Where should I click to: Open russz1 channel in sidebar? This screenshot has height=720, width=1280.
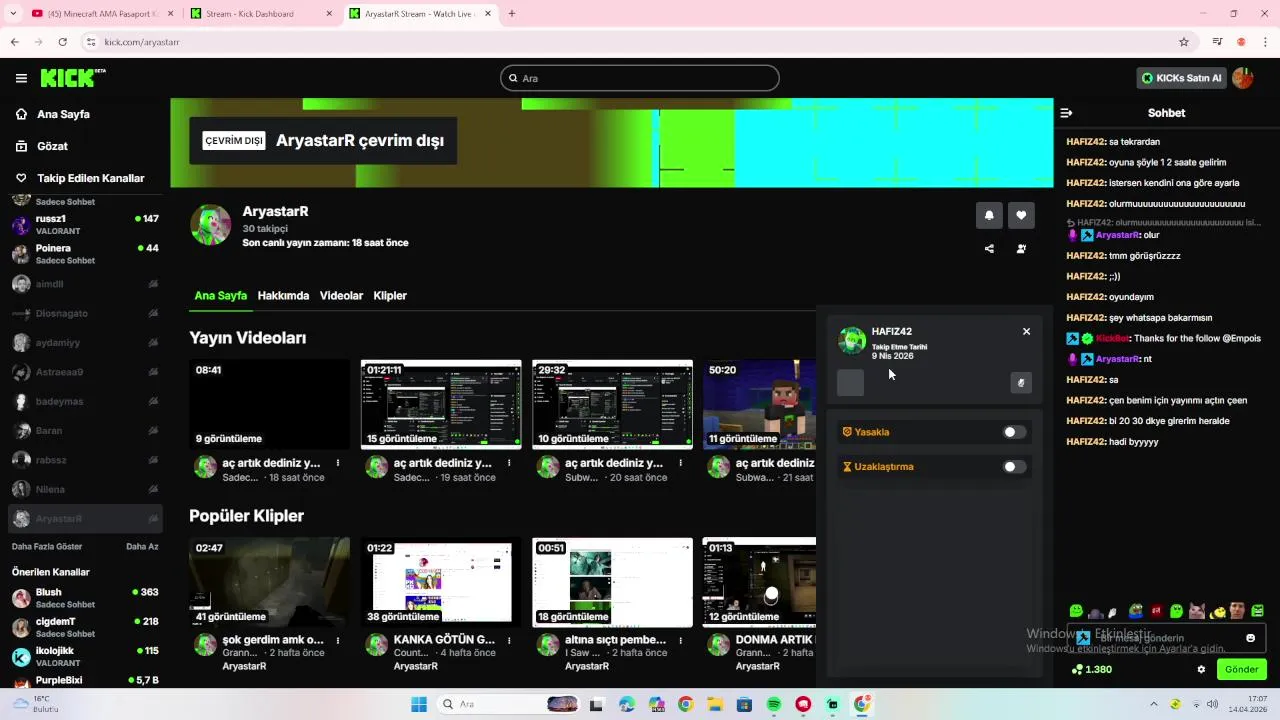[x=85, y=224]
